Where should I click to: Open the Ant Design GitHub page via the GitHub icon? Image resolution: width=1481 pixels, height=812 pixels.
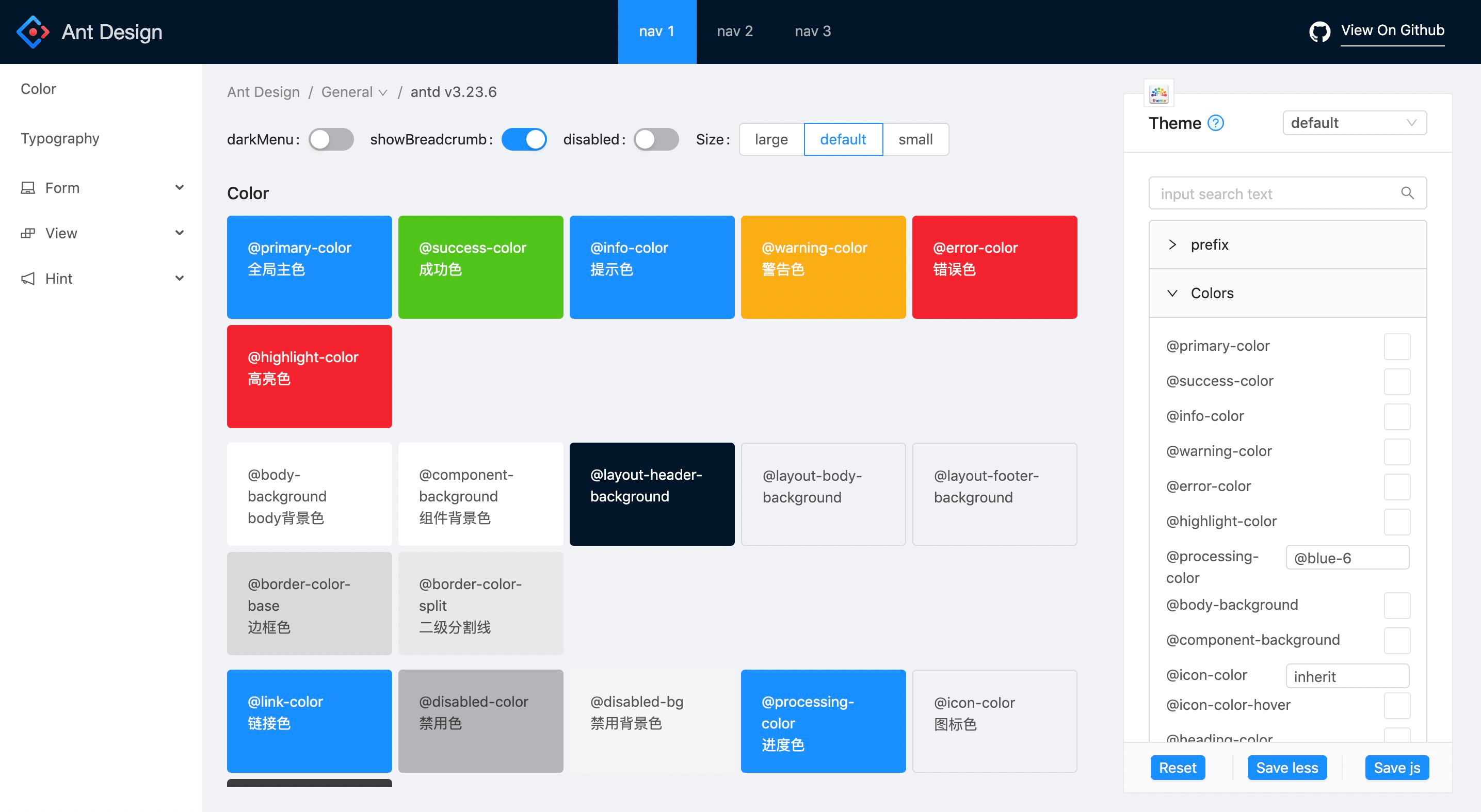click(1319, 31)
